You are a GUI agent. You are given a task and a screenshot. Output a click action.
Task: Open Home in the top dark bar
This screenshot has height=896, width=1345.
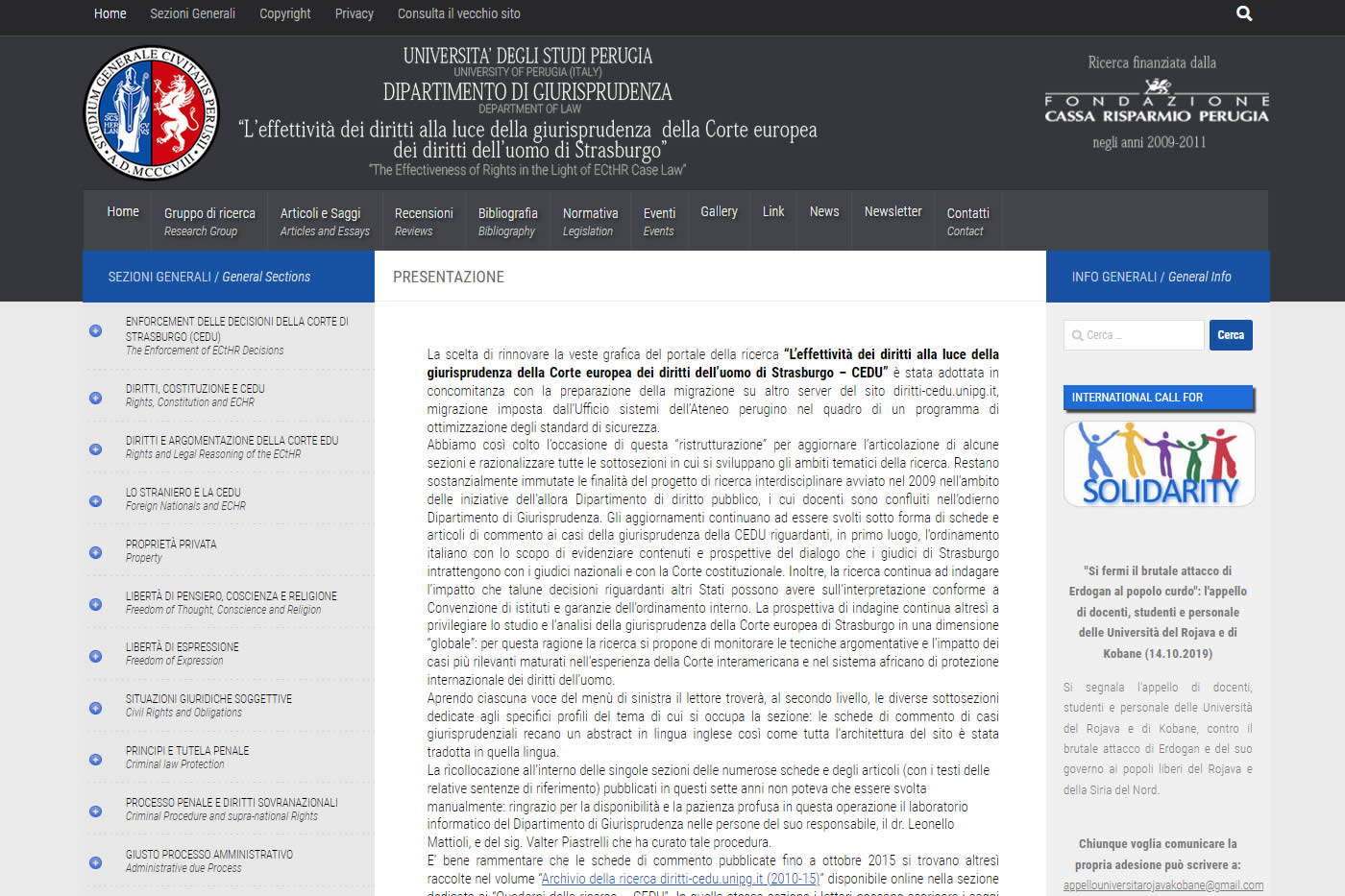(x=110, y=13)
